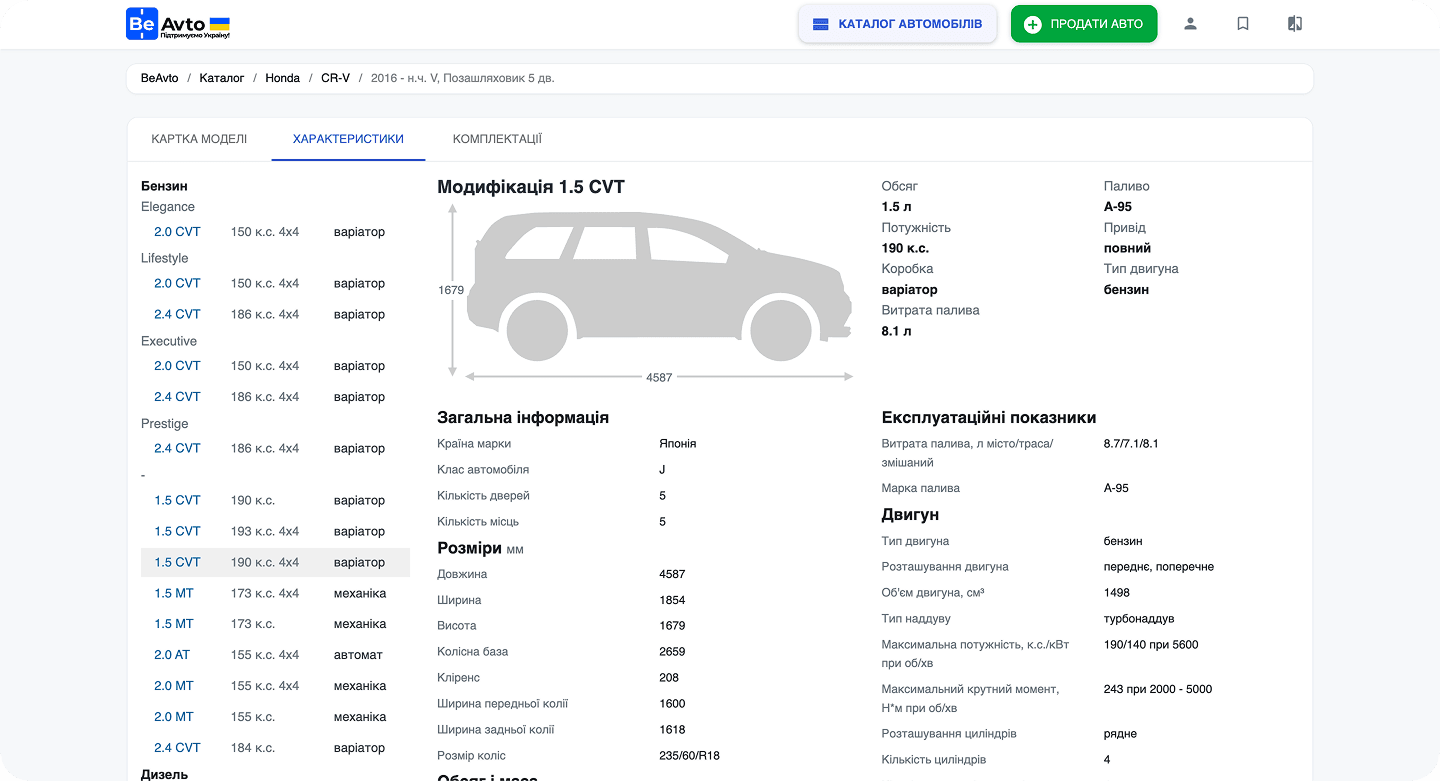Choose 2.4 CVT under Lifestyle
The image size is (1440, 781).
click(177, 315)
